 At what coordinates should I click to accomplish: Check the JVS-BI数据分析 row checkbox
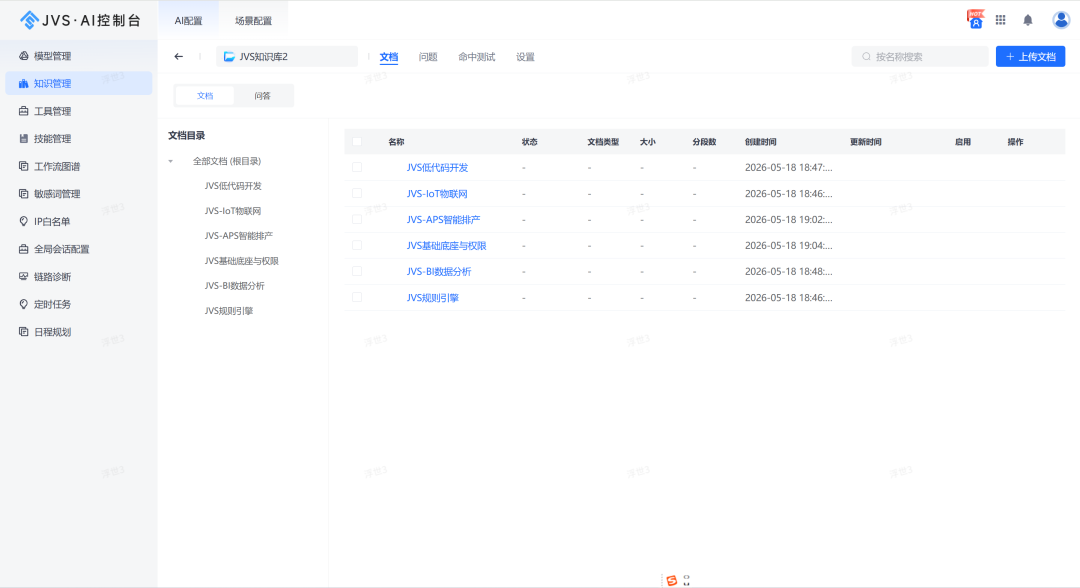pyautogui.click(x=357, y=271)
